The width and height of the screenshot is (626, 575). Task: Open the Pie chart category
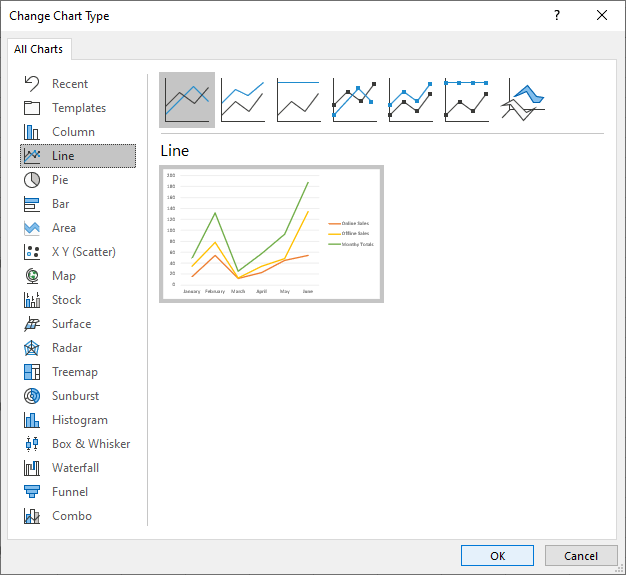click(x=60, y=180)
